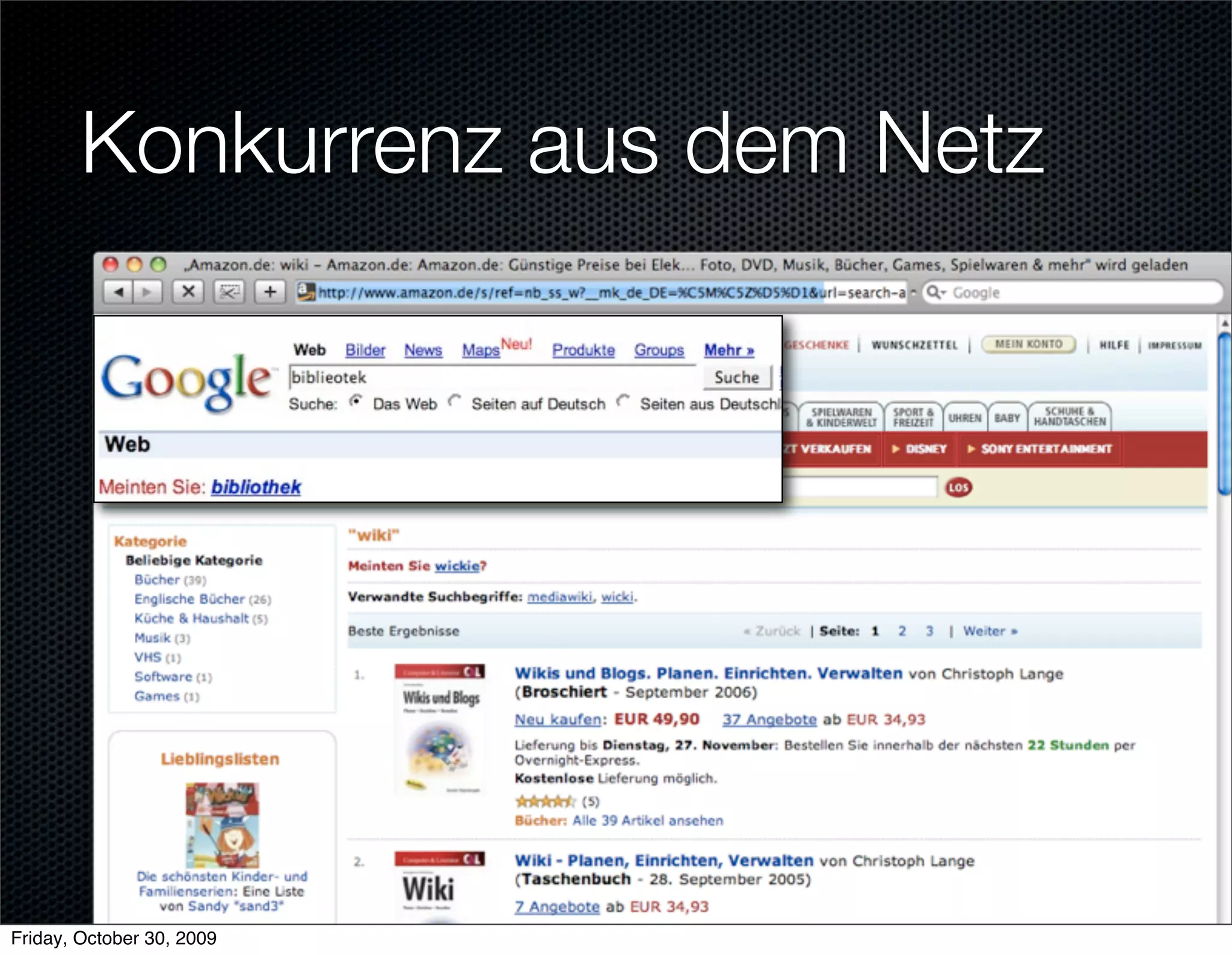Open the Spielwaren & Kinderwelt tab
This screenshot has width=1232, height=955.
pos(842,417)
